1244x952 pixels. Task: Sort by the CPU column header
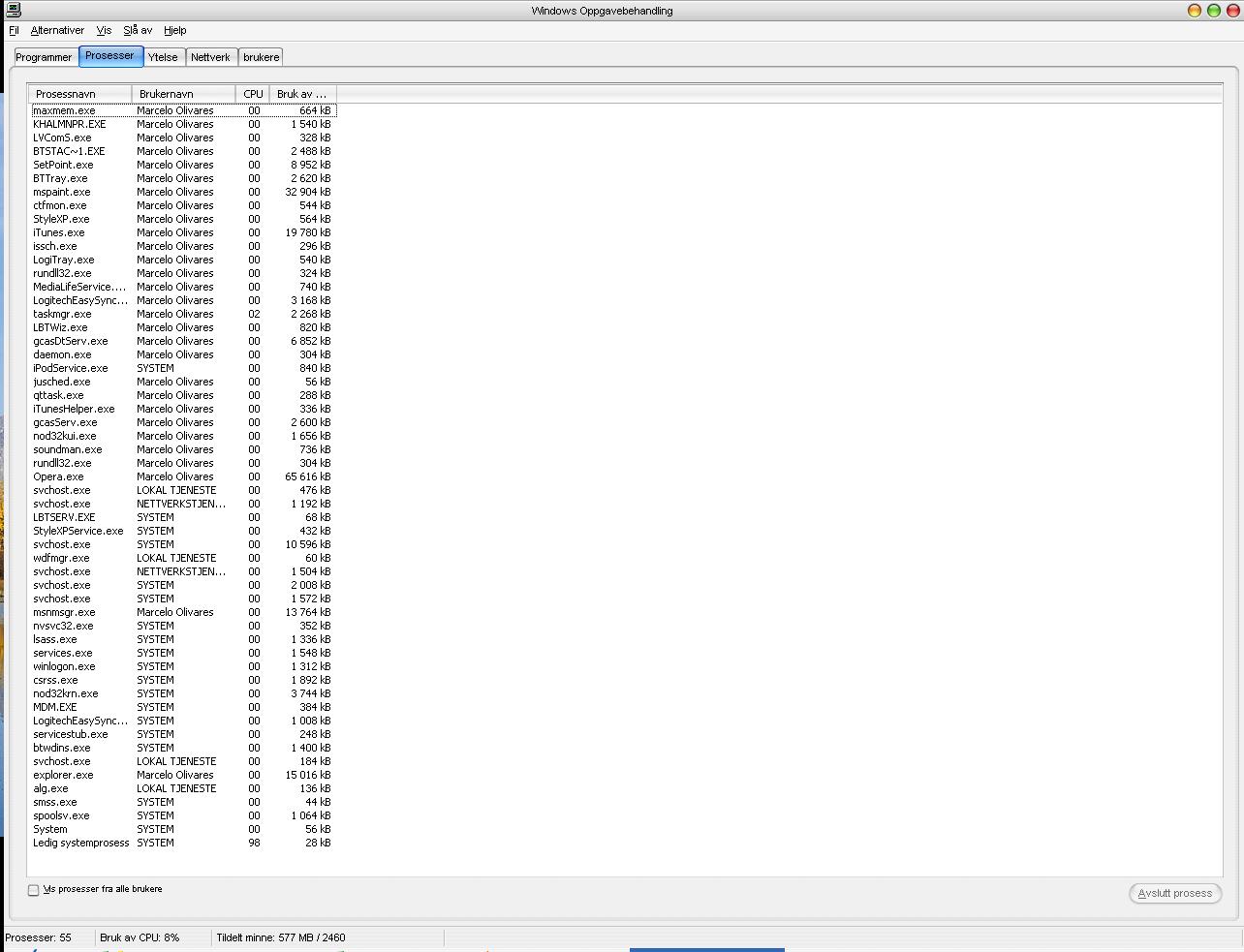click(x=253, y=94)
